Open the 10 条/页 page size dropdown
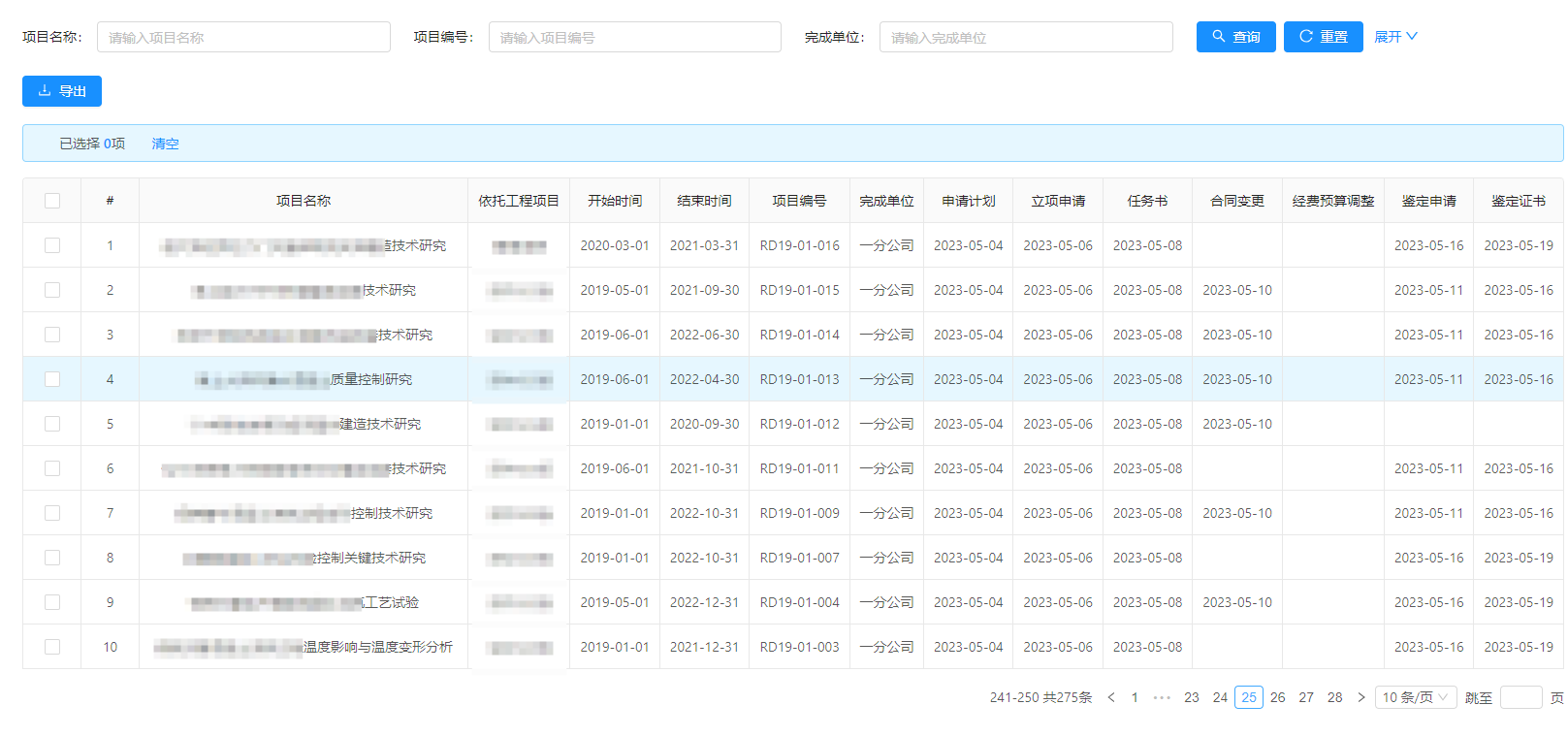 click(1415, 697)
